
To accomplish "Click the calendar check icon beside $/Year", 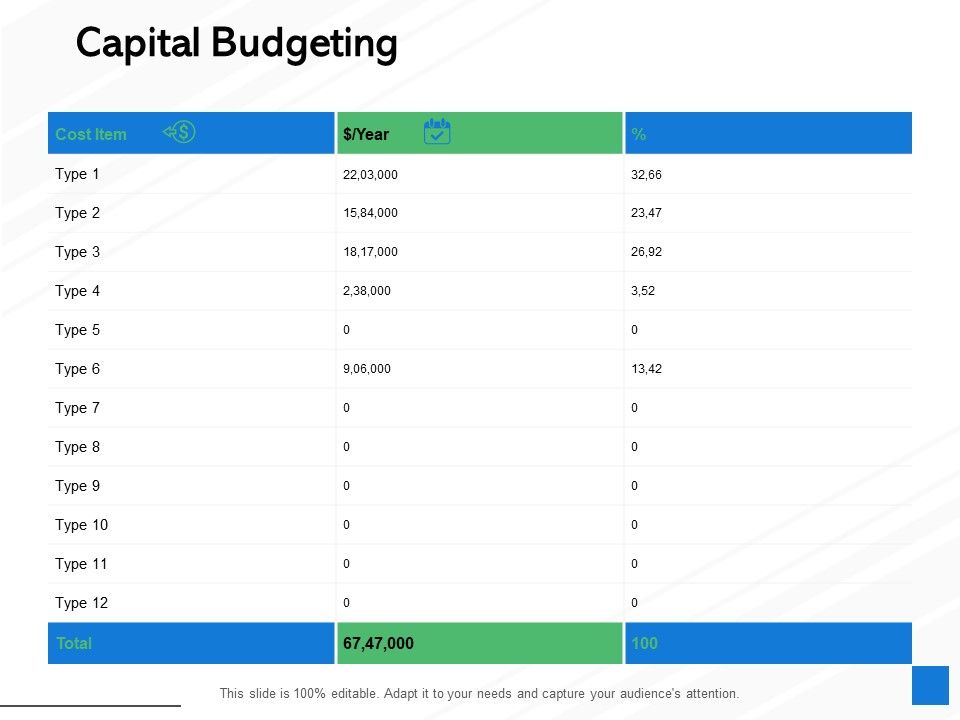I will point(437,132).
